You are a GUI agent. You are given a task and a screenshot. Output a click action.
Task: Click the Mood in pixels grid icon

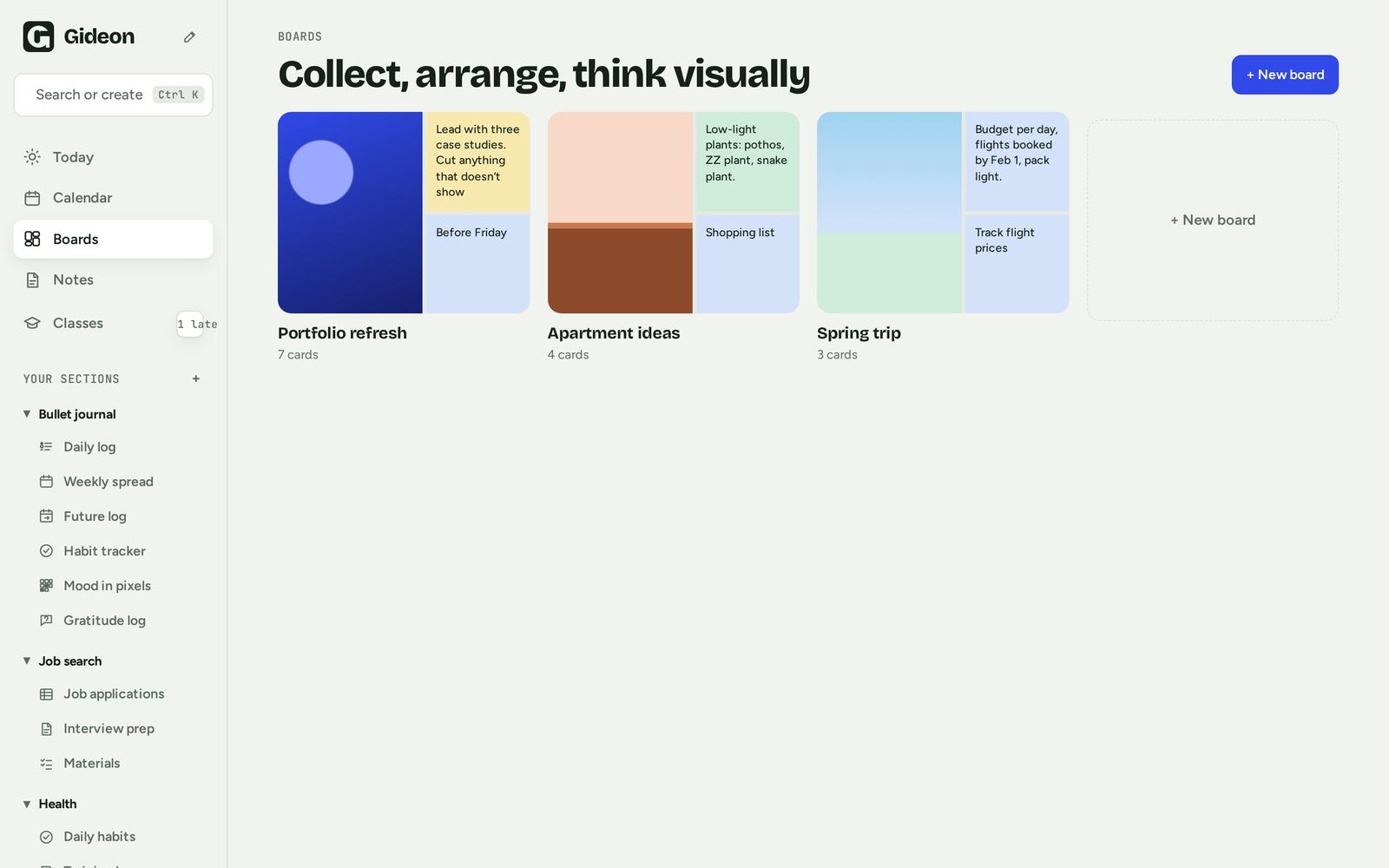(x=46, y=586)
